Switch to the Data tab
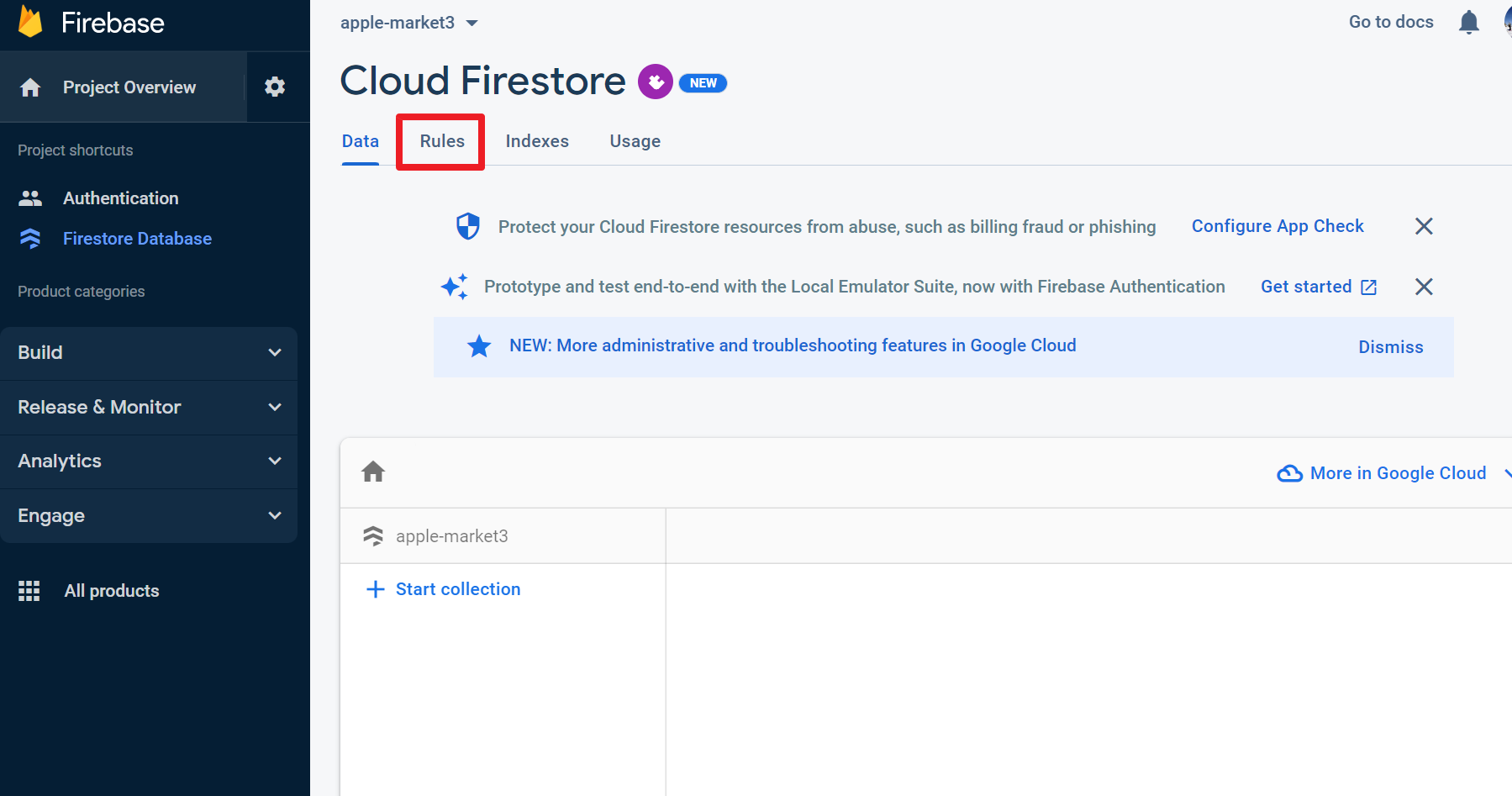This screenshot has width=1512, height=796. (361, 141)
